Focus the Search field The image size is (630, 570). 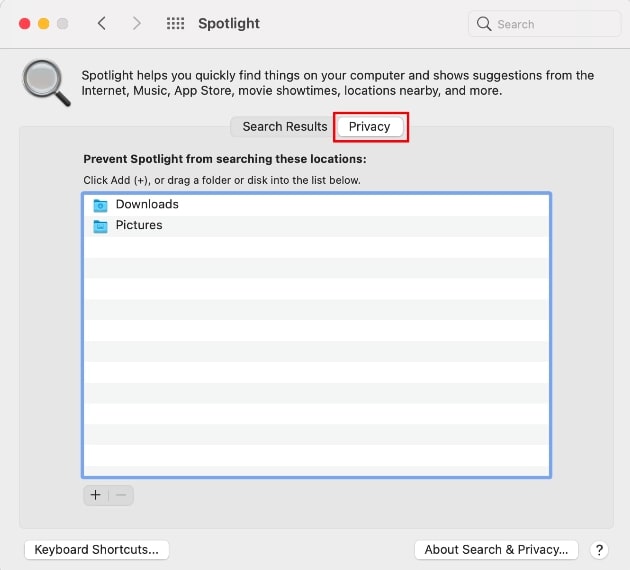coord(544,24)
